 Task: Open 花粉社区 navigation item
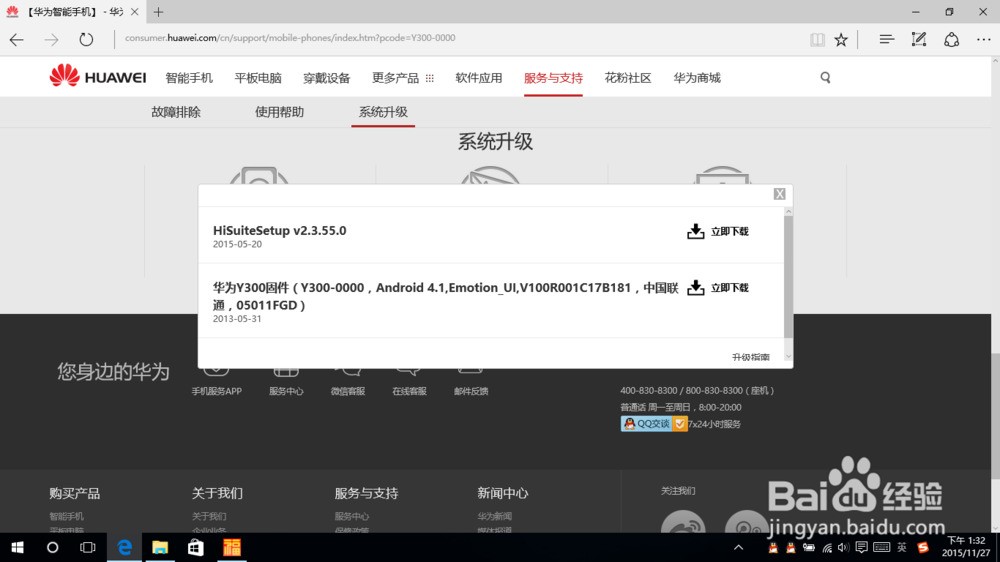pos(628,78)
